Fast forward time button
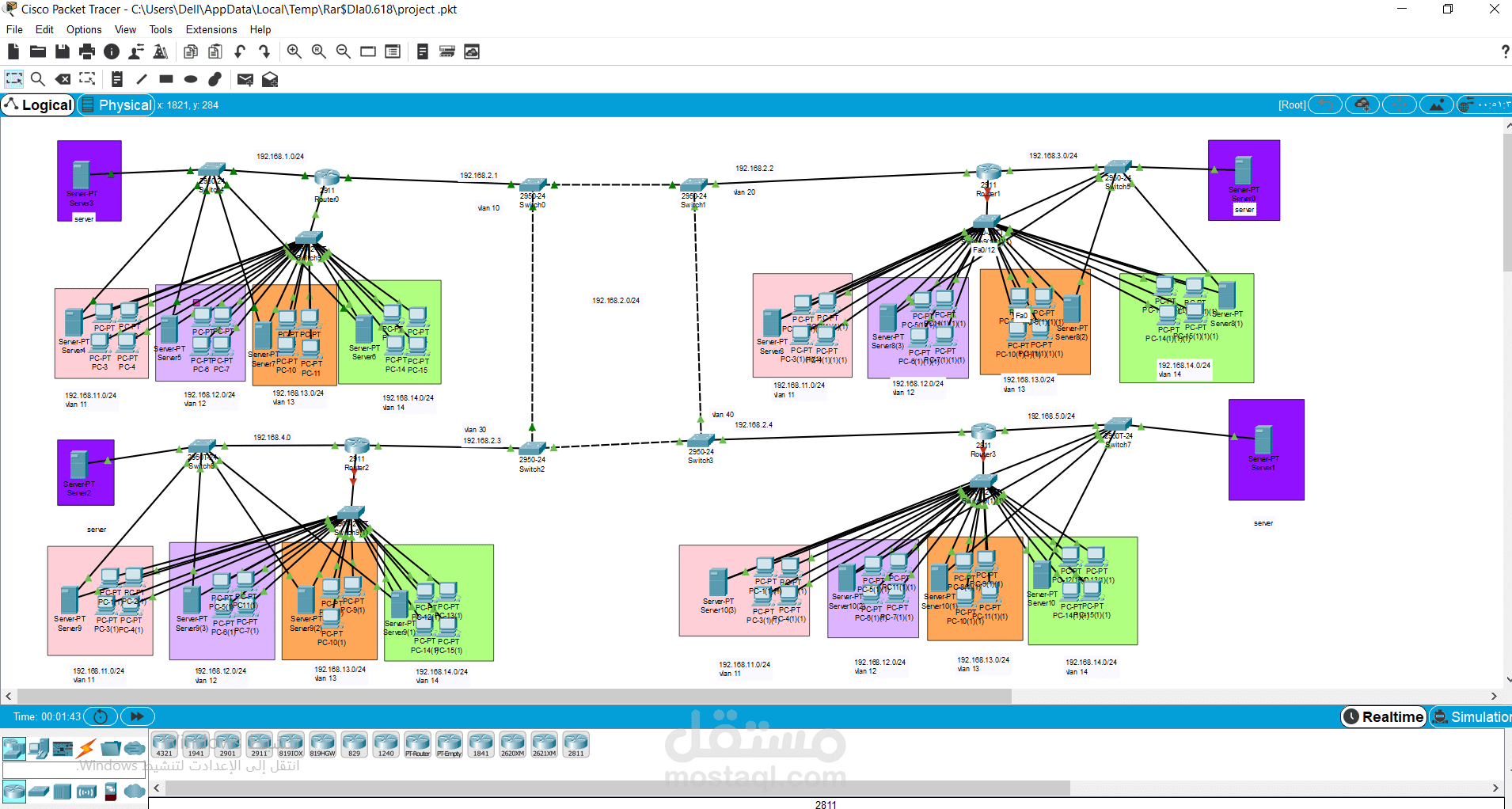 click(x=137, y=716)
